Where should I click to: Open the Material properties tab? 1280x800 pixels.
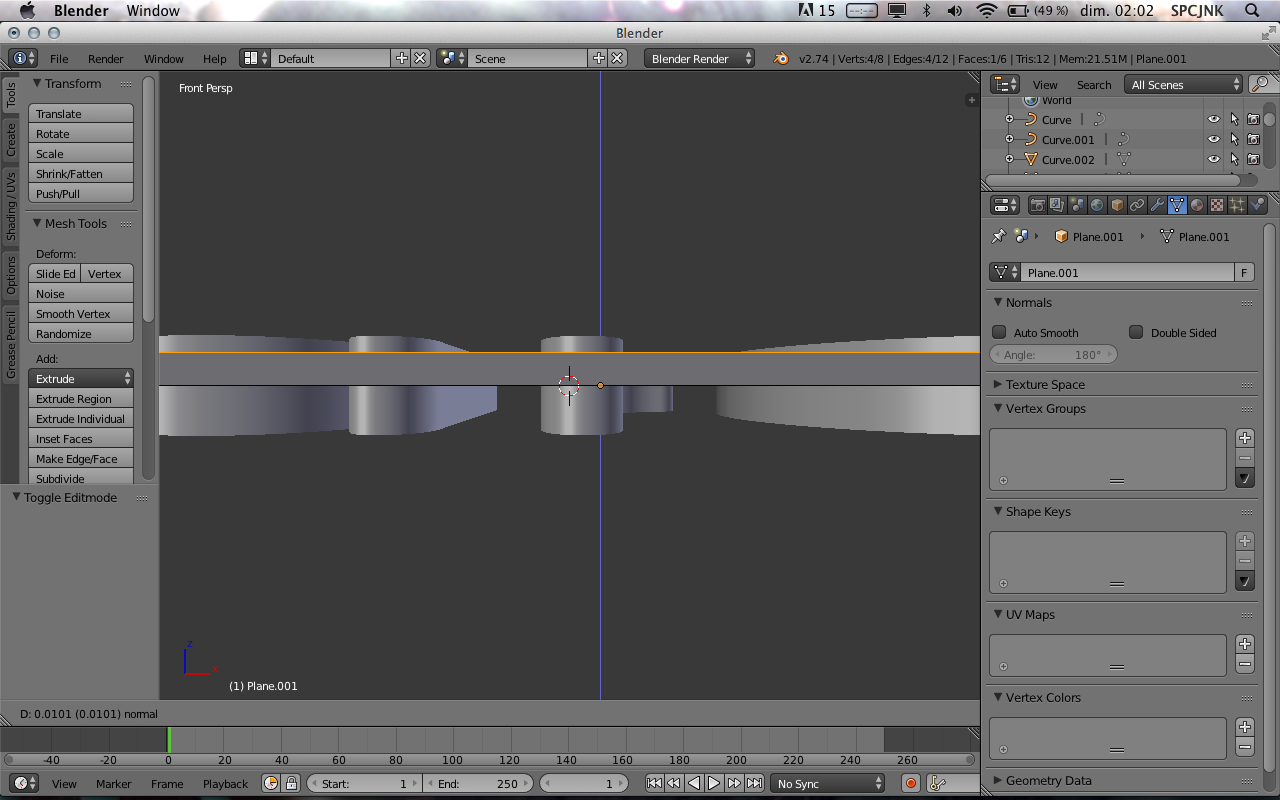1197,205
